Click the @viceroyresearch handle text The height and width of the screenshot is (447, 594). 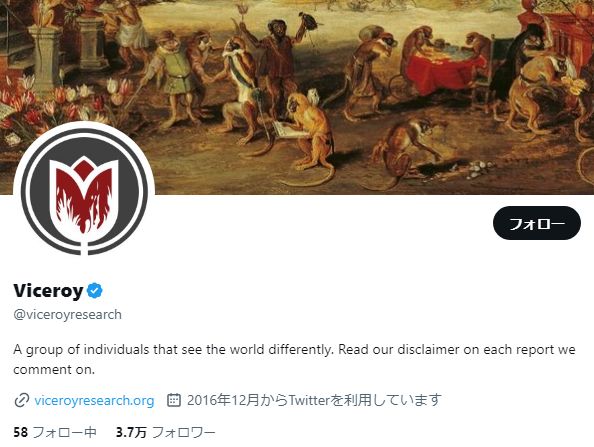pos(67,315)
